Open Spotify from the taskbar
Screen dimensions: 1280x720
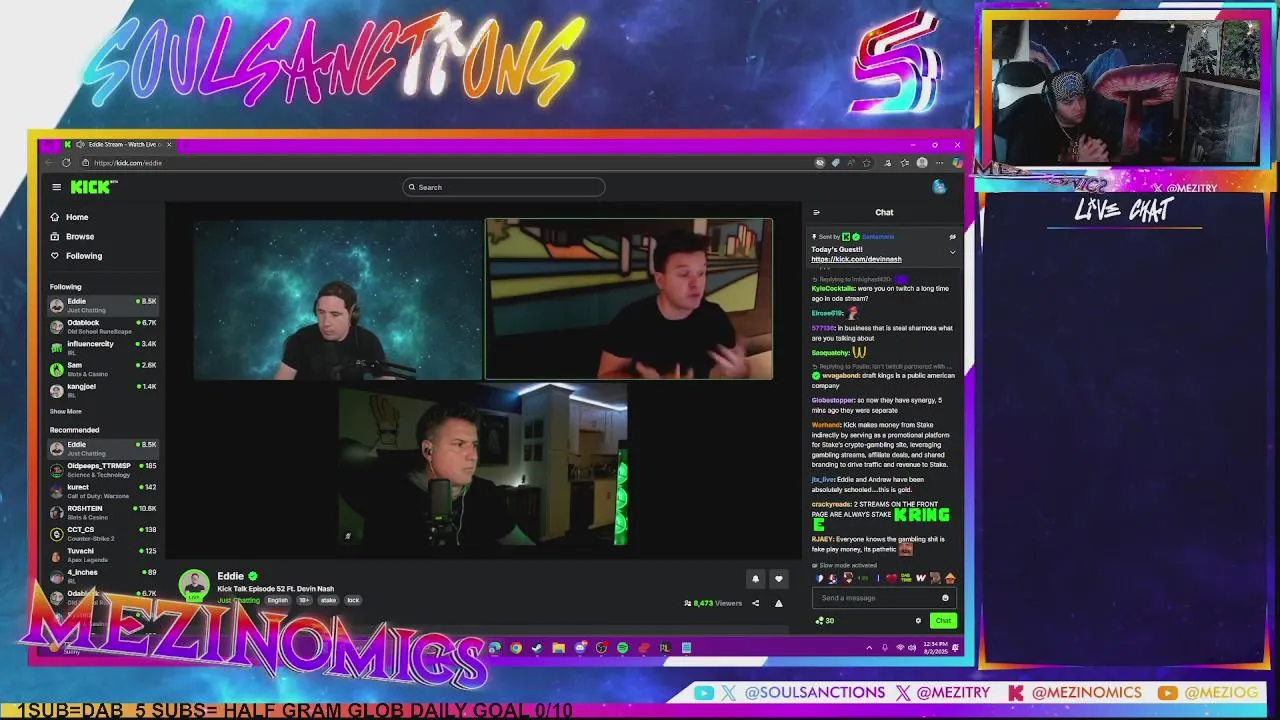(x=622, y=648)
